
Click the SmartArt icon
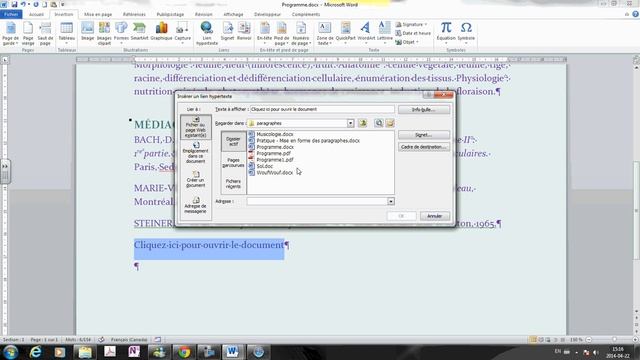[139, 31]
